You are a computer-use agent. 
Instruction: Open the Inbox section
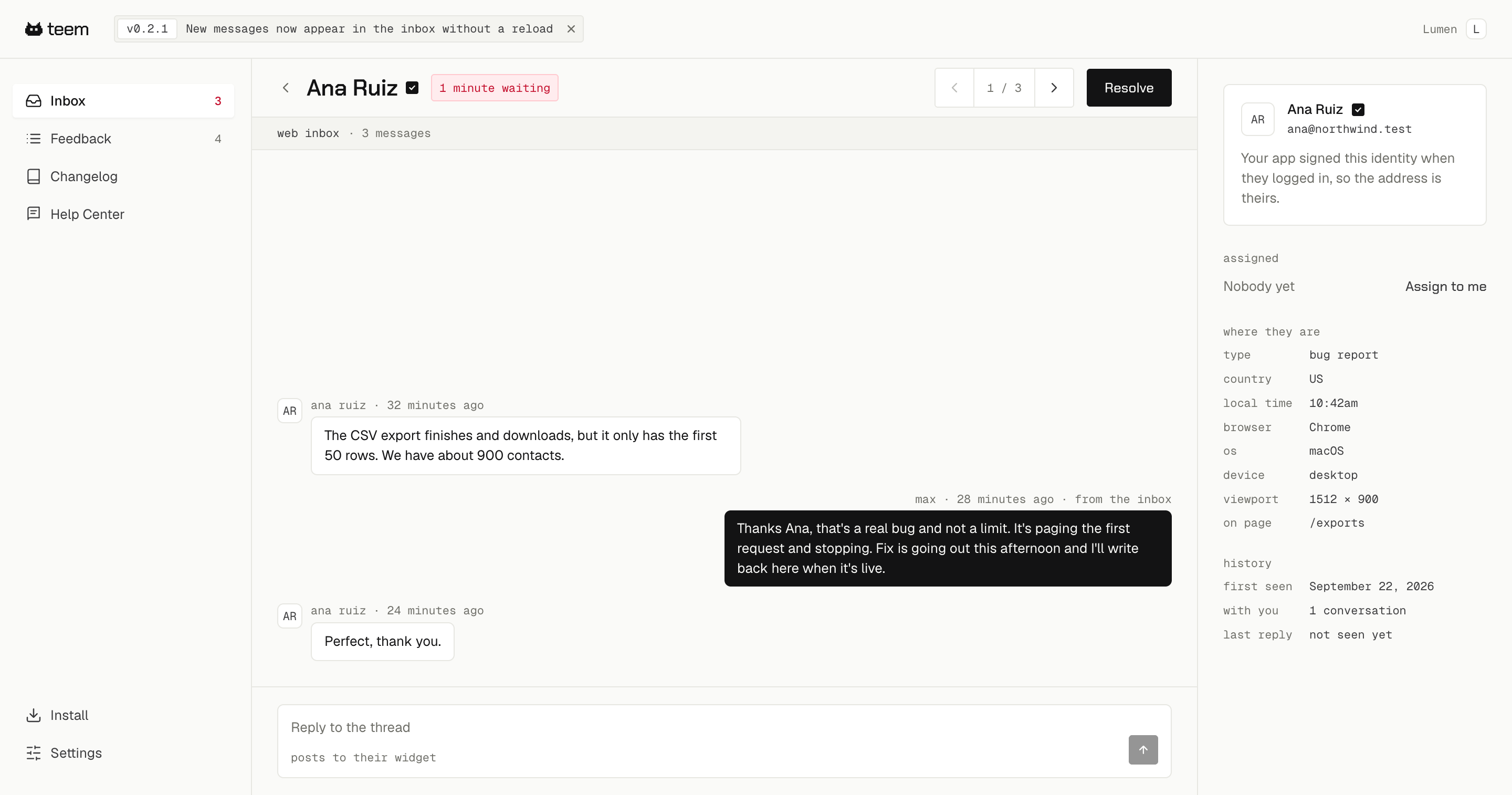pyautogui.click(x=123, y=101)
